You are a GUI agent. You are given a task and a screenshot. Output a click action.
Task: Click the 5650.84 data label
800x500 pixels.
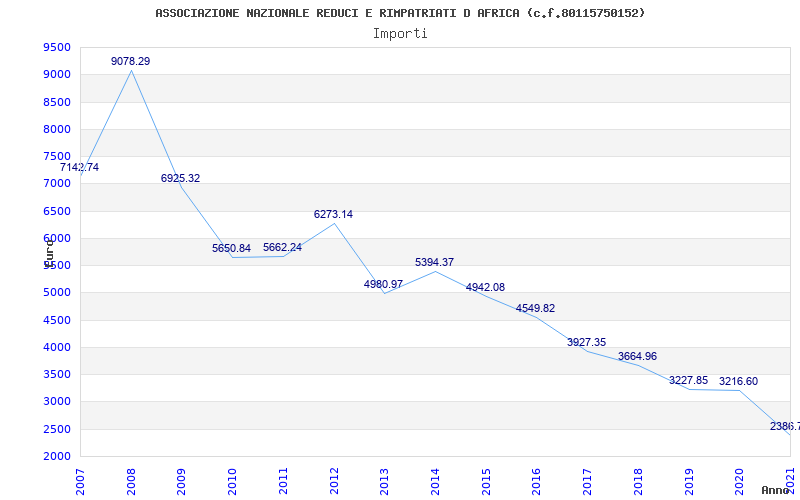[232, 248]
